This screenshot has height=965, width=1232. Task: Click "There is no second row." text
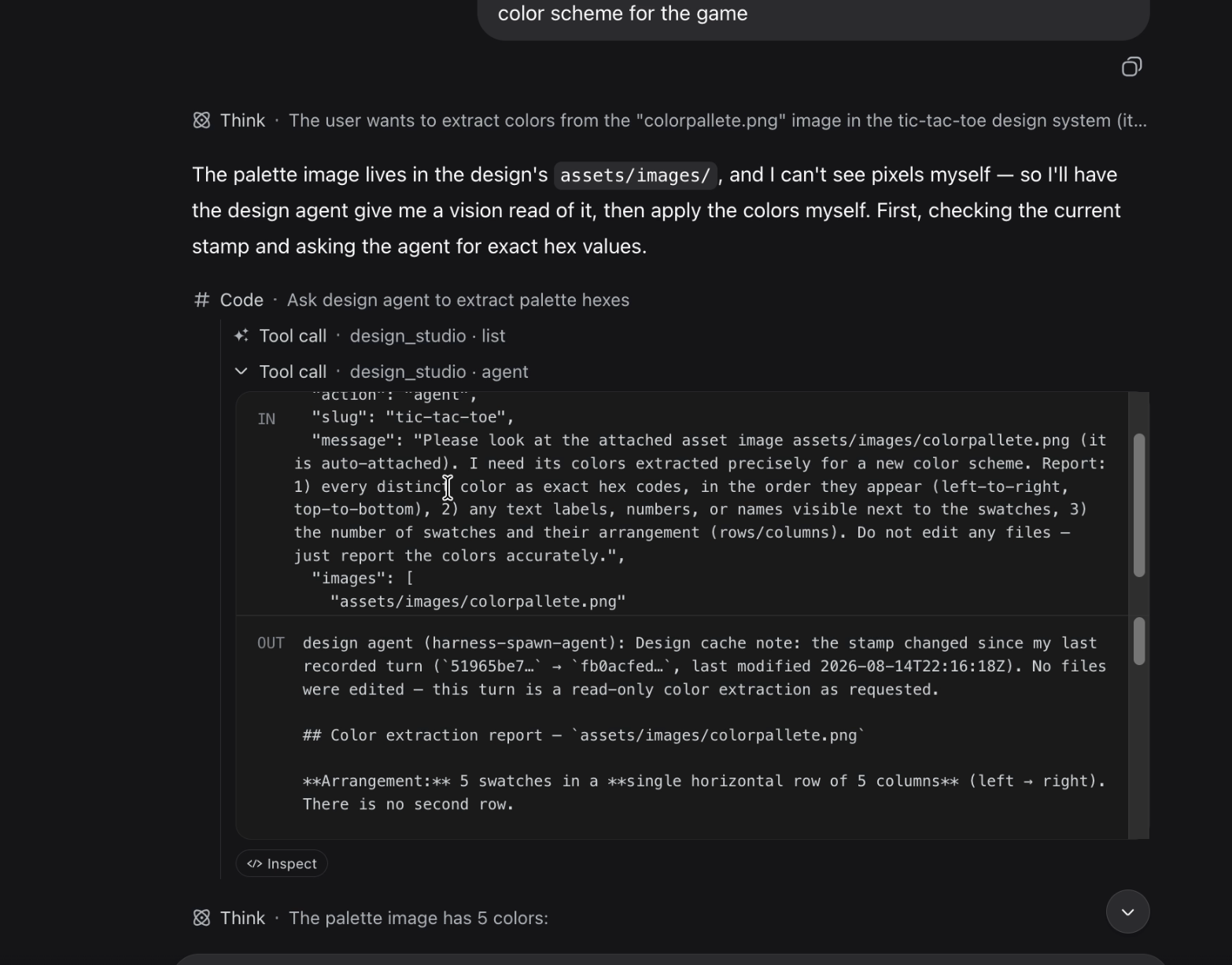point(408,804)
